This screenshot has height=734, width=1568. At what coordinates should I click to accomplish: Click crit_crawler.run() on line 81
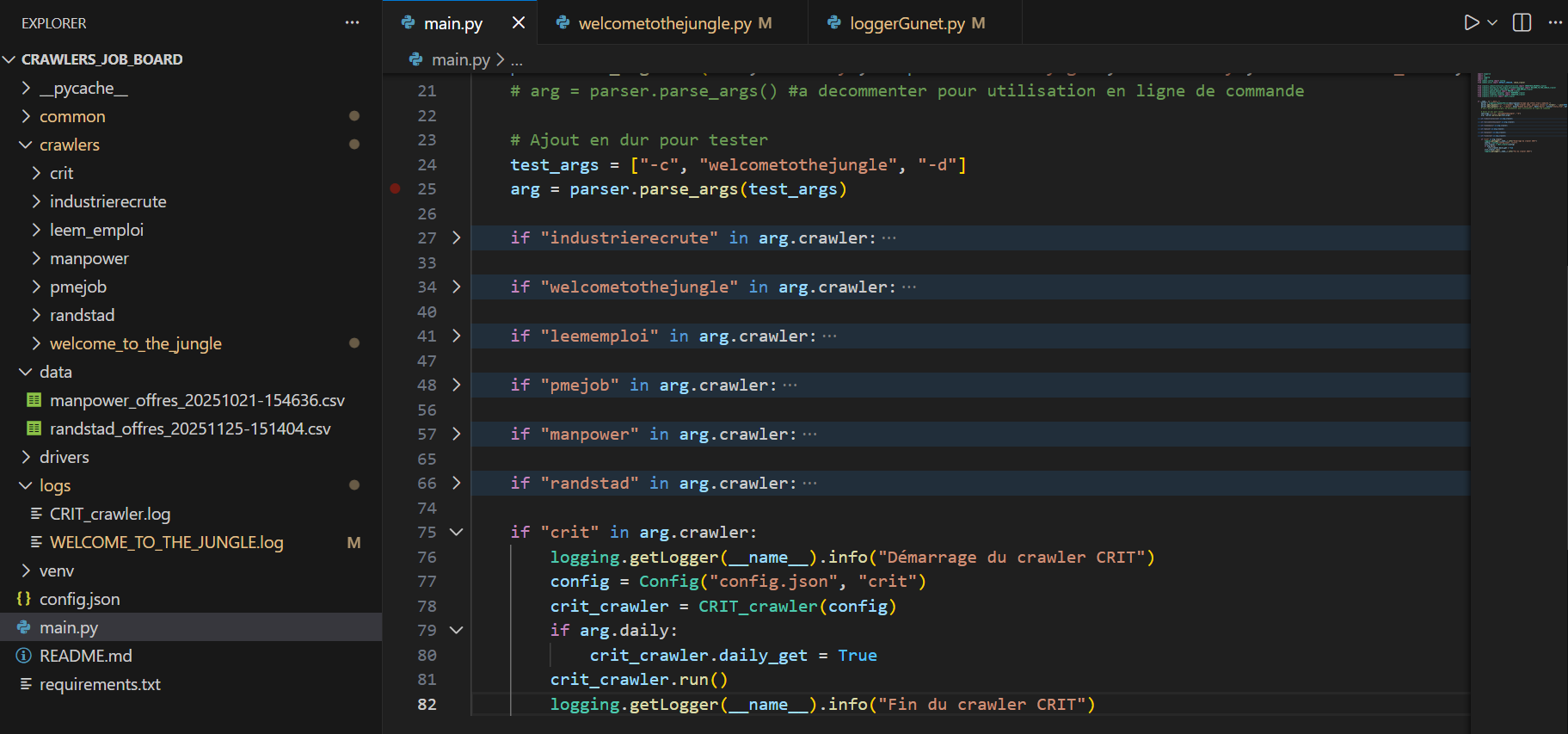click(x=639, y=679)
